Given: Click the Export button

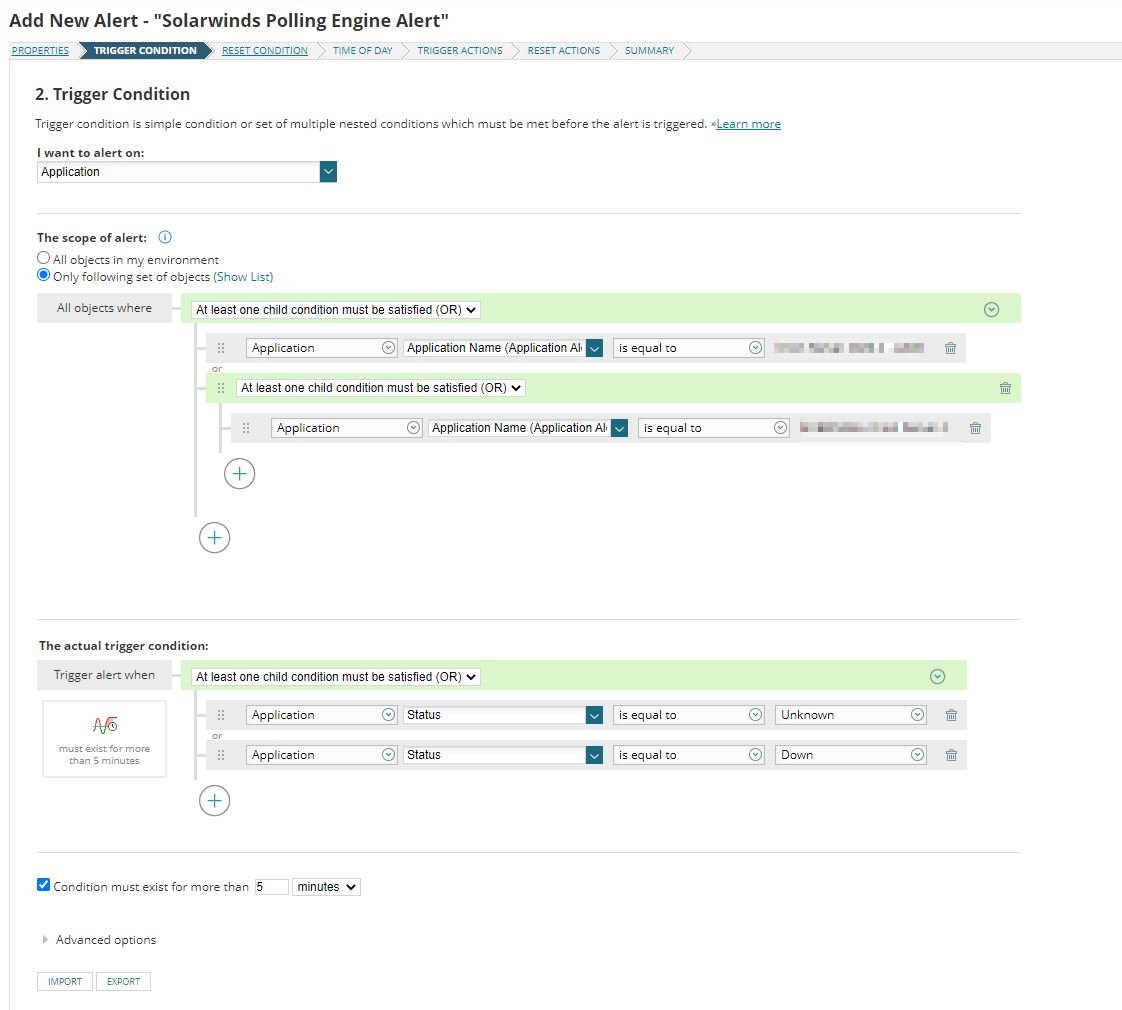Looking at the screenshot, I should 124,981.
